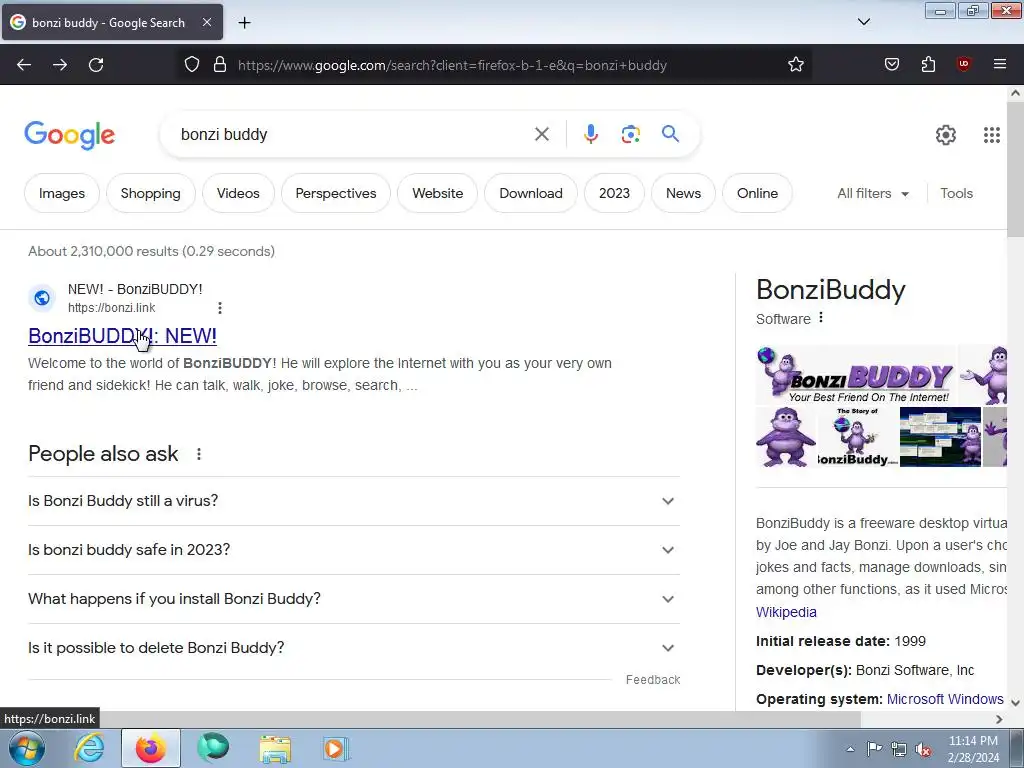1024x768 pixels.
Task: Open the Firefox hamburger menu
Action: [1000, 64]
